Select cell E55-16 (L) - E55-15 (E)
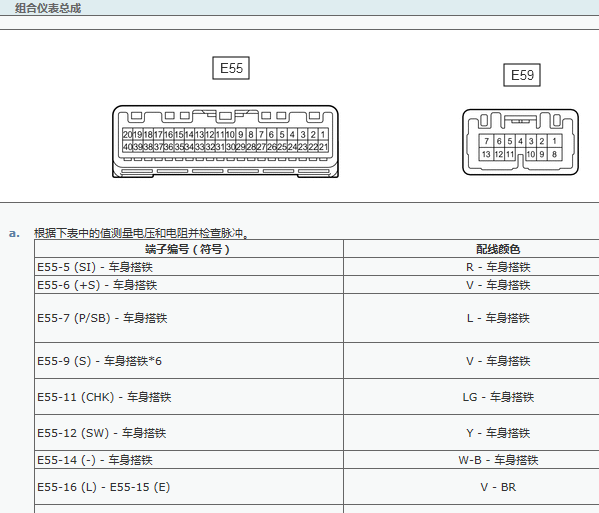Viewport: 599px width, 513px height. [x=189, y=487]
